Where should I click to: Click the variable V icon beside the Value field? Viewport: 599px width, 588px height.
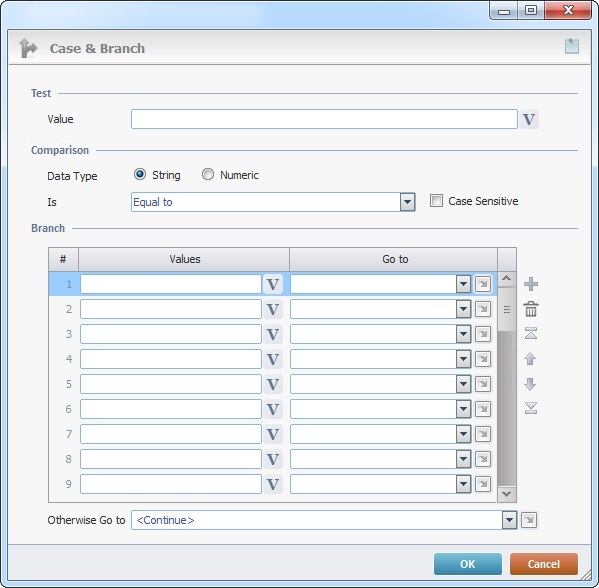point(529,119)
